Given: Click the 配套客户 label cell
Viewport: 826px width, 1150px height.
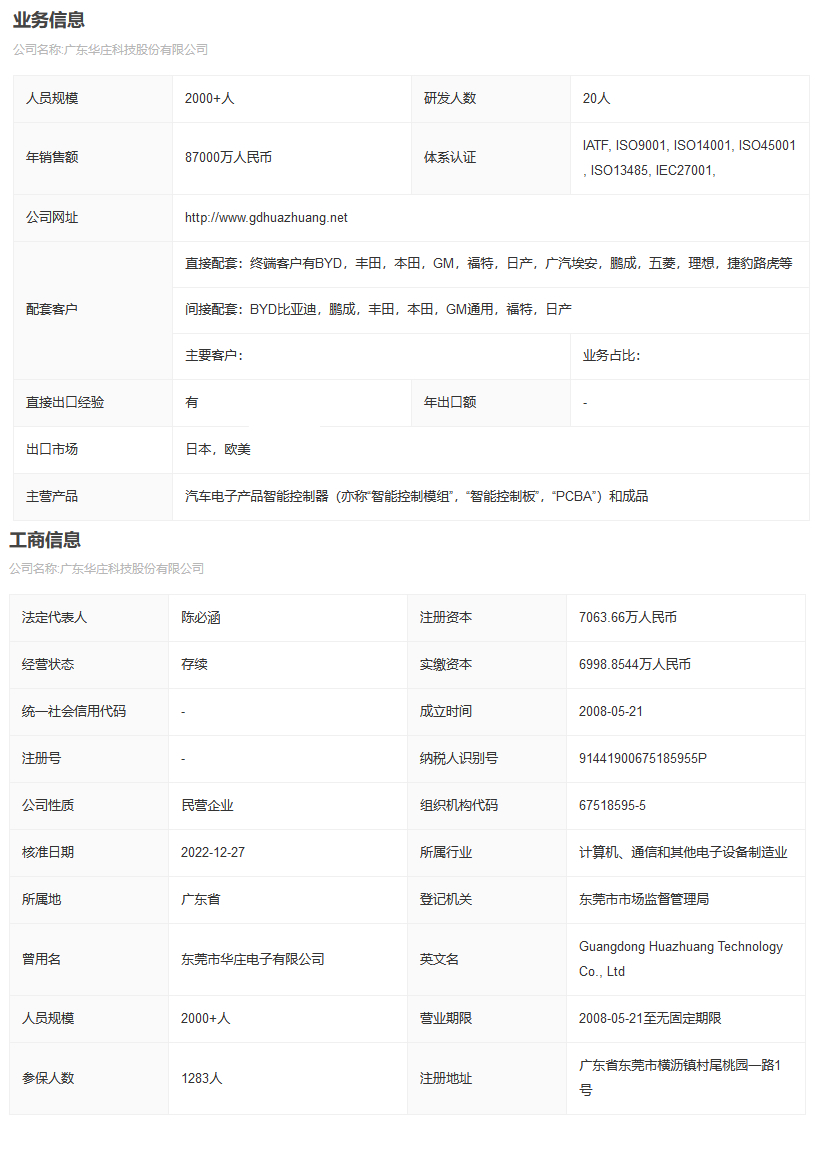Looking at the screenshot, I should pos(93,310).
